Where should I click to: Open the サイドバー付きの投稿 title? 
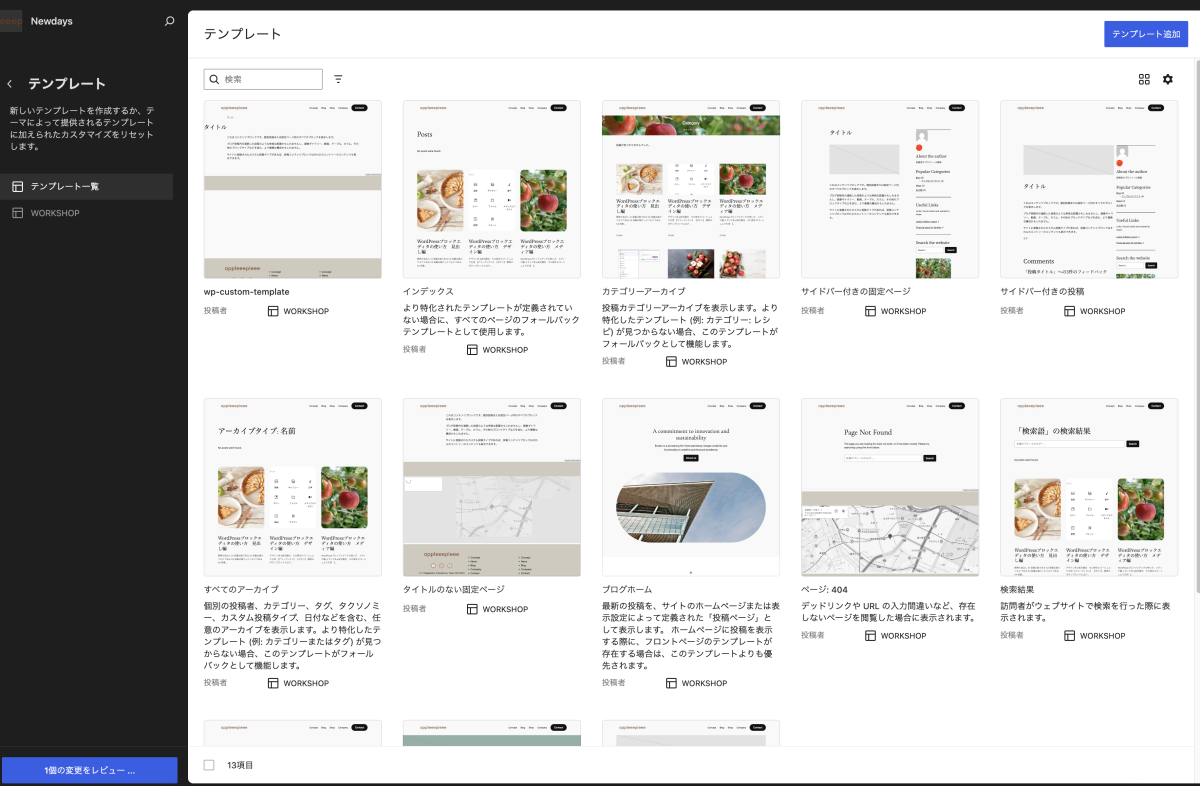[x=1042, y=292]
